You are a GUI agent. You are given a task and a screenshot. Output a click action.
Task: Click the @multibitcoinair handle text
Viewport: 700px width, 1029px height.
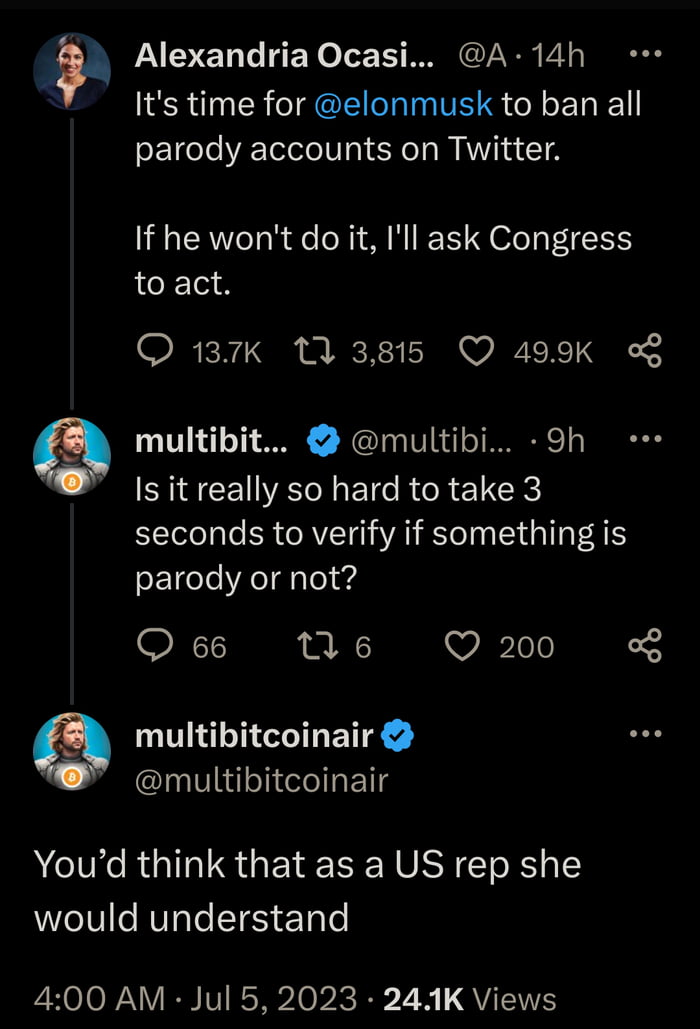[264, 780]
